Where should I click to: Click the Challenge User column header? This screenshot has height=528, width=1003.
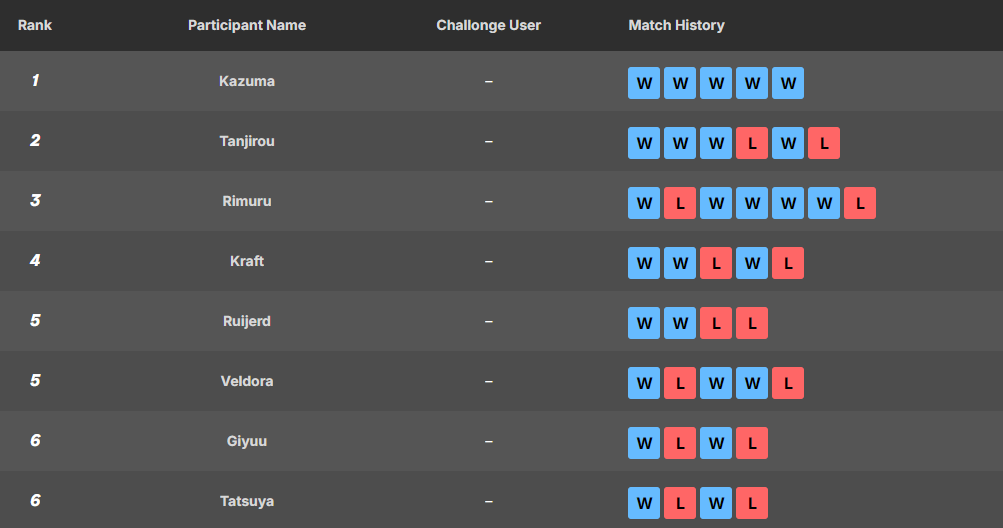point(488,25)
